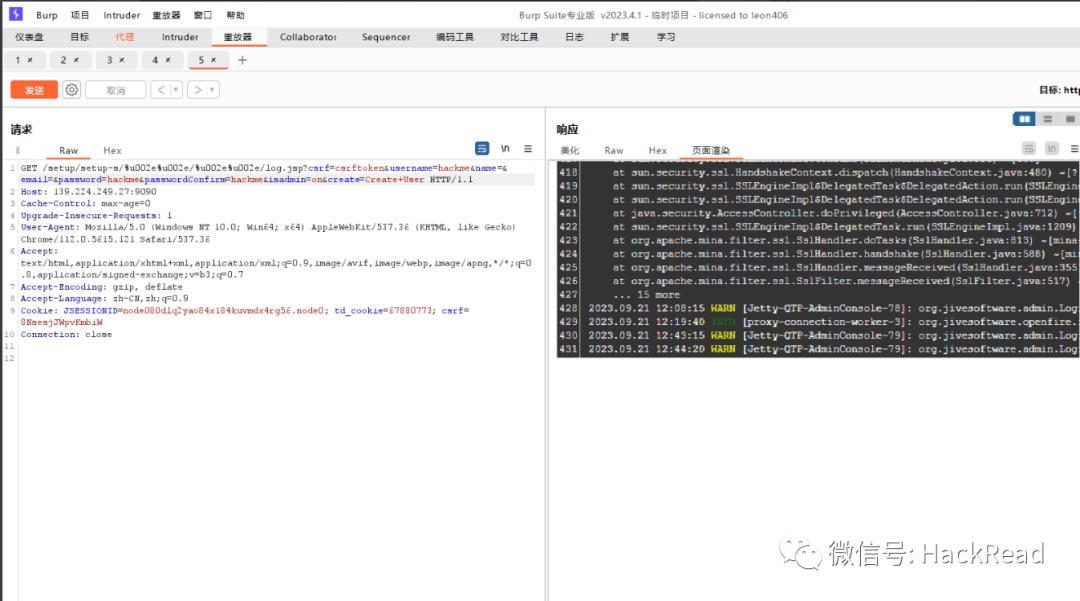This screenshot has width=1080, height=601.
Task: Open the Repeater settings gear
Action: click(x=72, y=89)
